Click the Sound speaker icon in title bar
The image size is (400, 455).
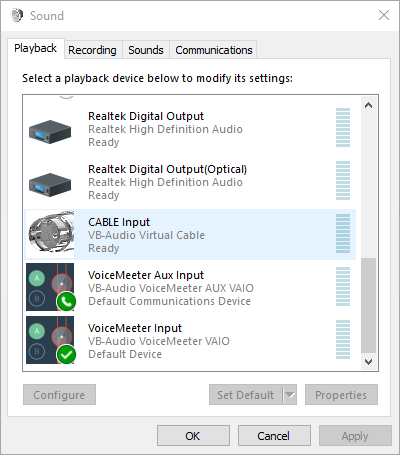[17, 15]
